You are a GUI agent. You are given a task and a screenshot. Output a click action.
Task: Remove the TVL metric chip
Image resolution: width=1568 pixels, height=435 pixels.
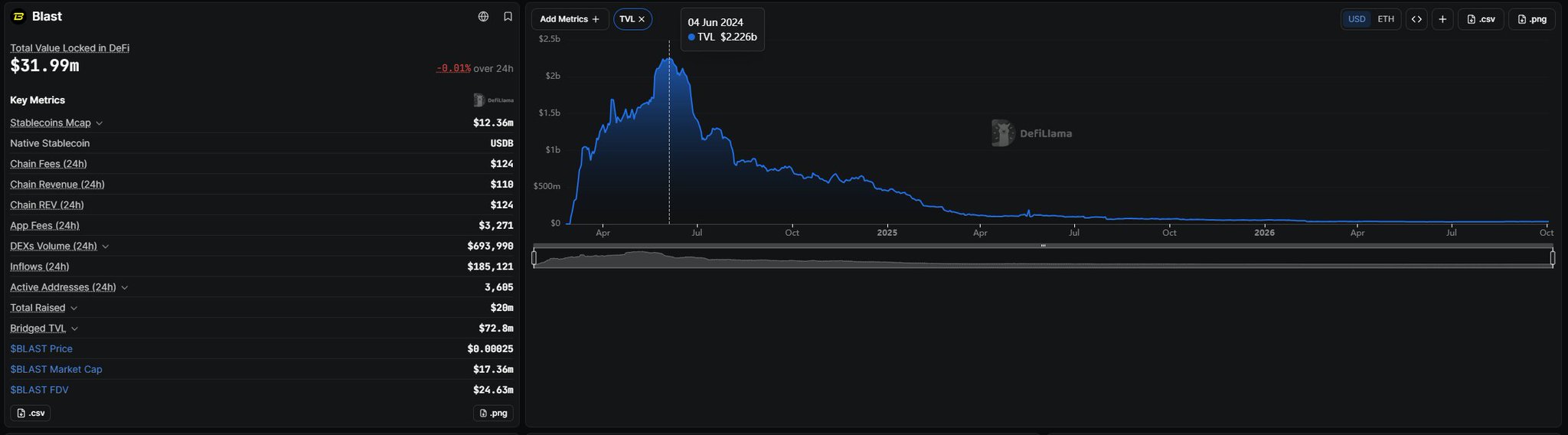point(642,19)
